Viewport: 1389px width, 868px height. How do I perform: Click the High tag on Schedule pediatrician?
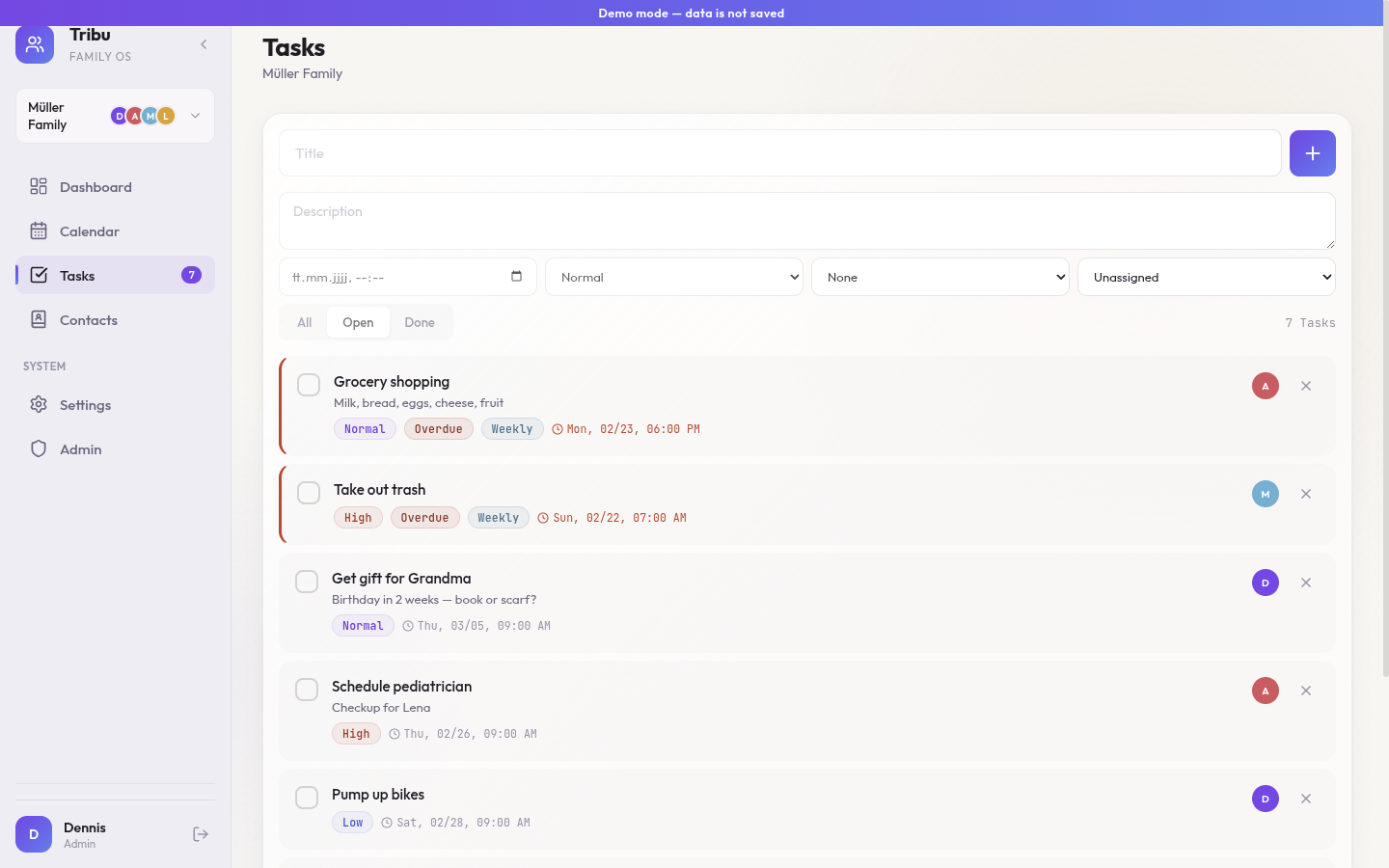(x=356, y=734)
